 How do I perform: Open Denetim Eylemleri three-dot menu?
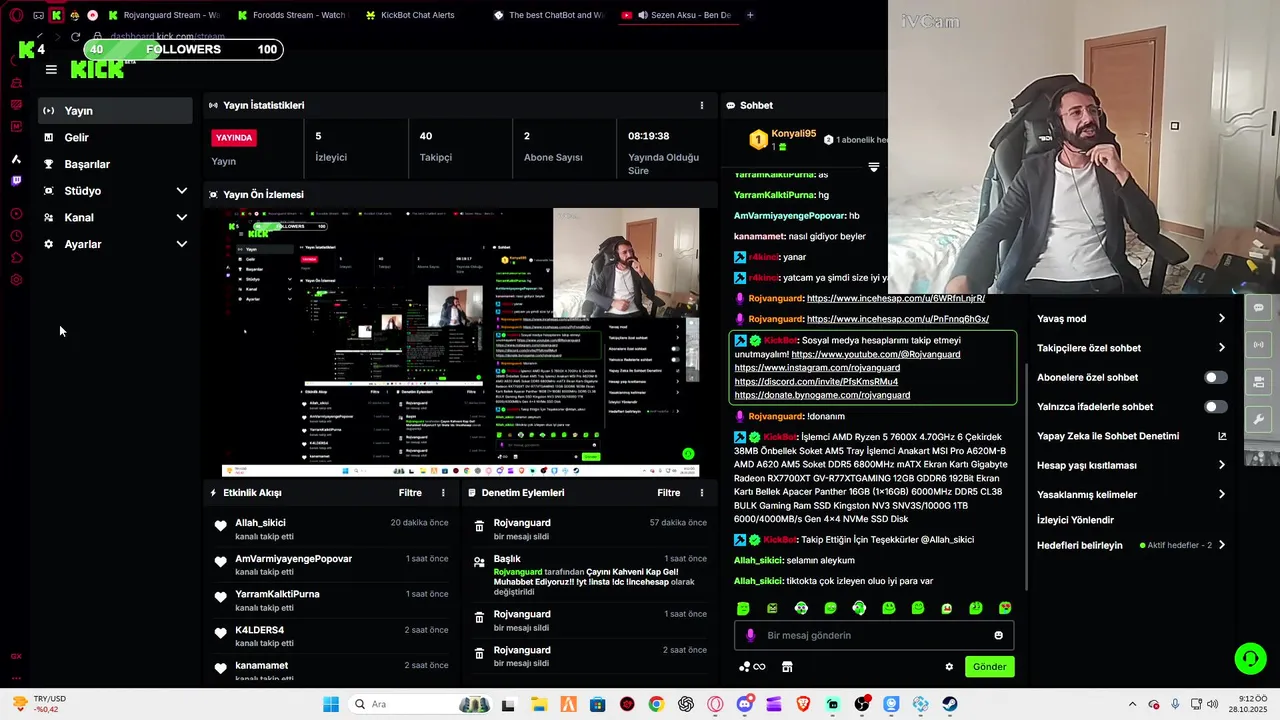click(702, 493)
